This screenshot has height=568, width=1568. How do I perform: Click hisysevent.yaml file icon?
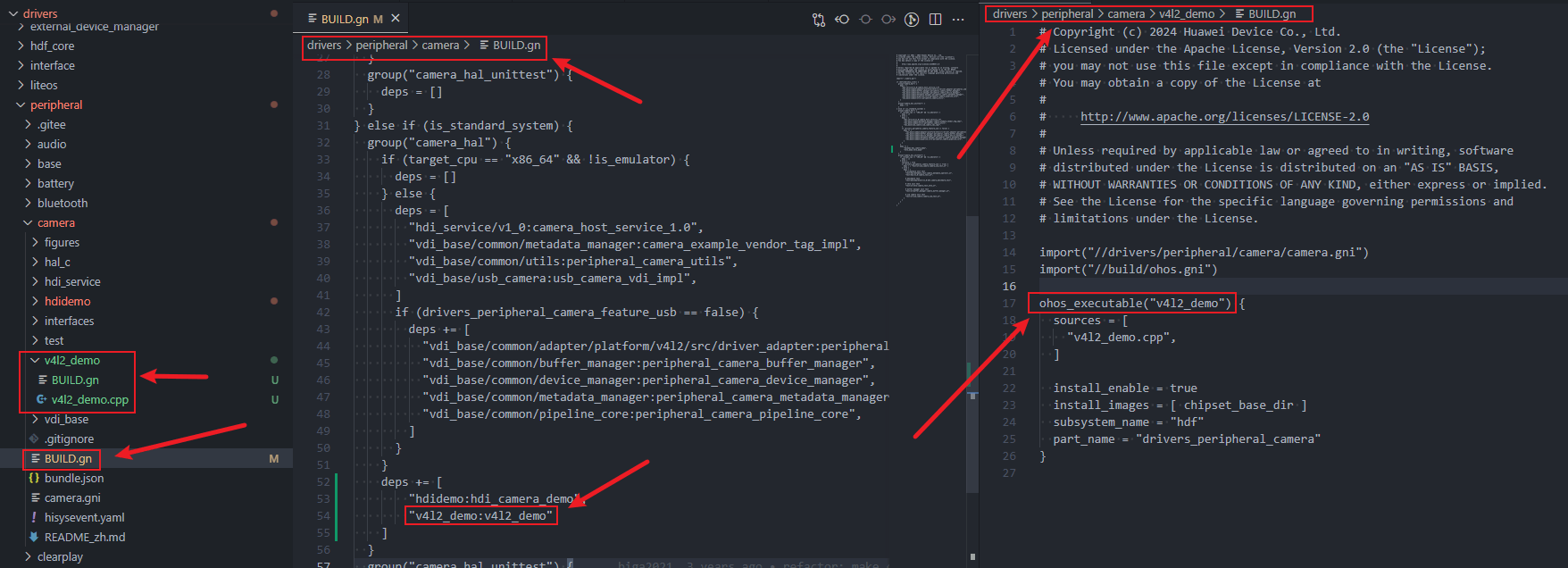coord(34,517)
